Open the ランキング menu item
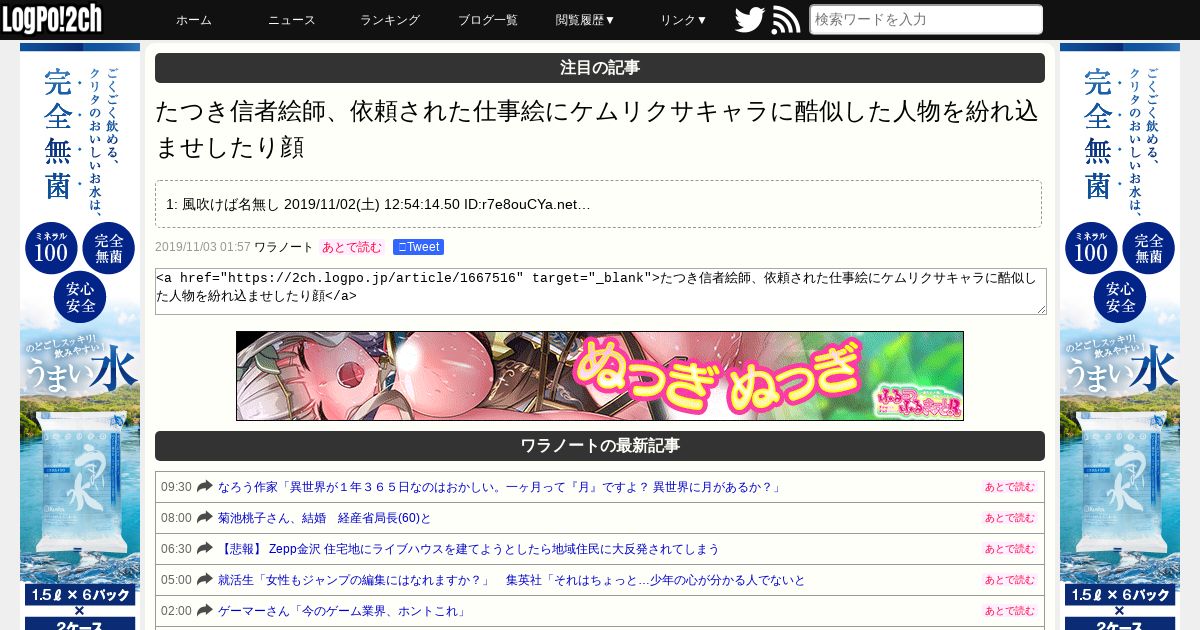This screenshot has height=630, width=1200. (390, 20)
